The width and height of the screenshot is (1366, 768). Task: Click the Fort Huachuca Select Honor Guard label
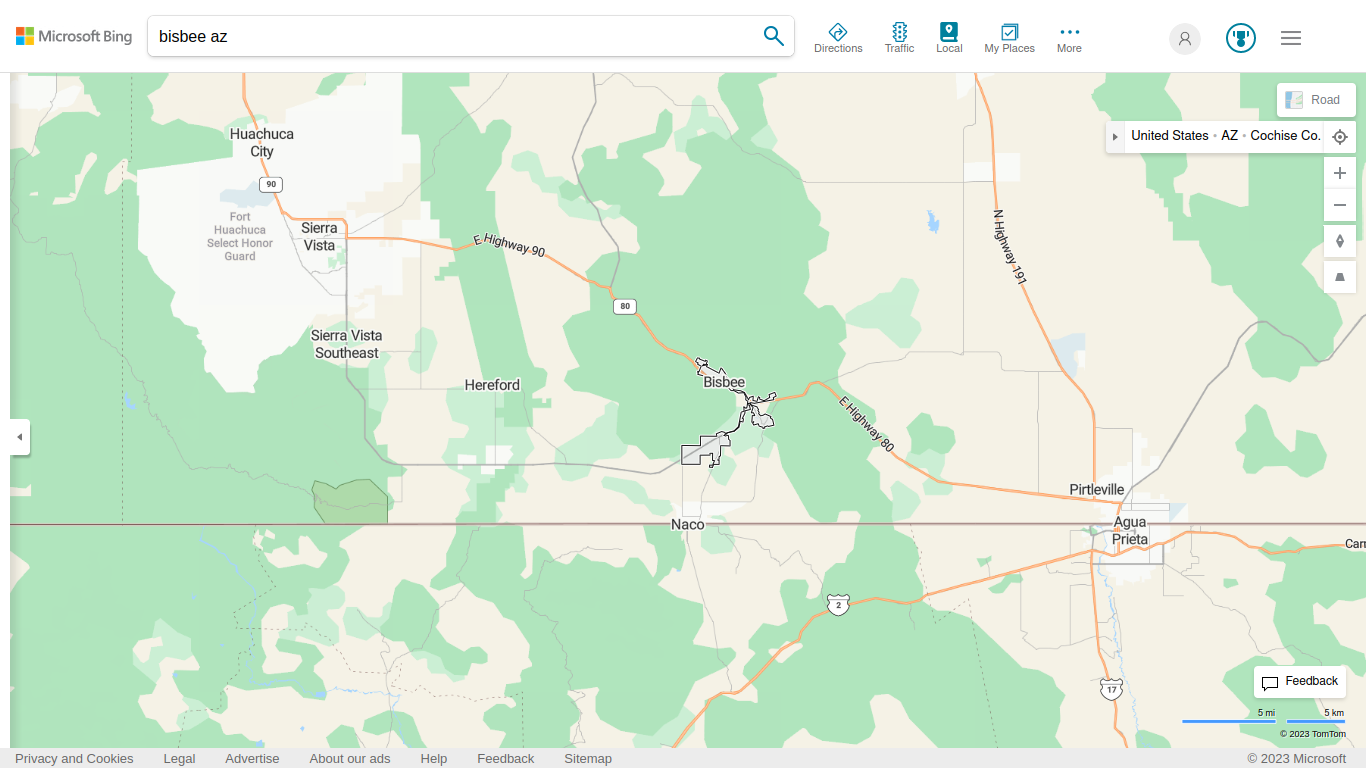tap(240, 236)
